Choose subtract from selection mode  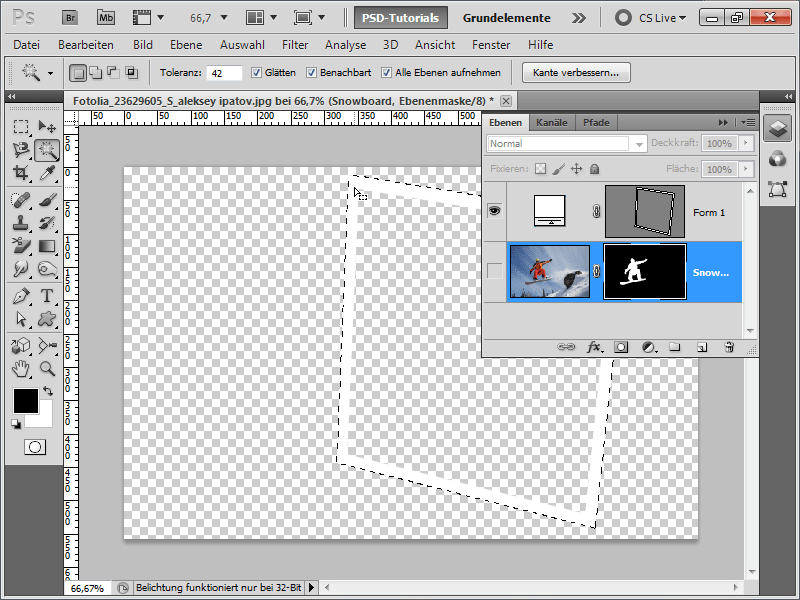click(x=113, y=73)
